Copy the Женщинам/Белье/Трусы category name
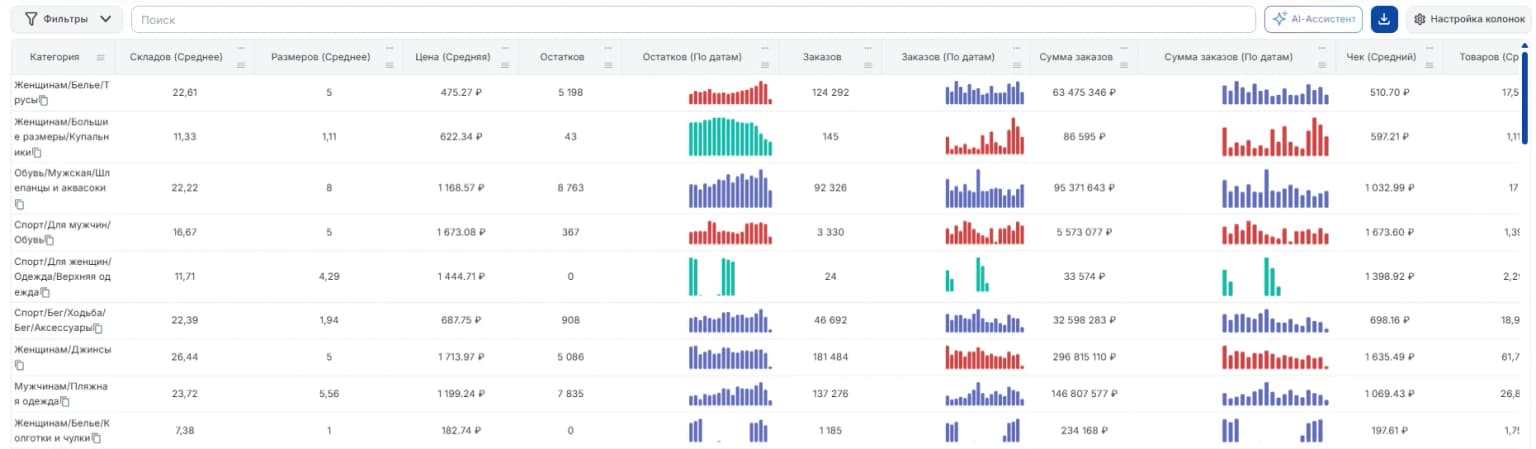1536x449 pixels. click(x=44, y=101)
